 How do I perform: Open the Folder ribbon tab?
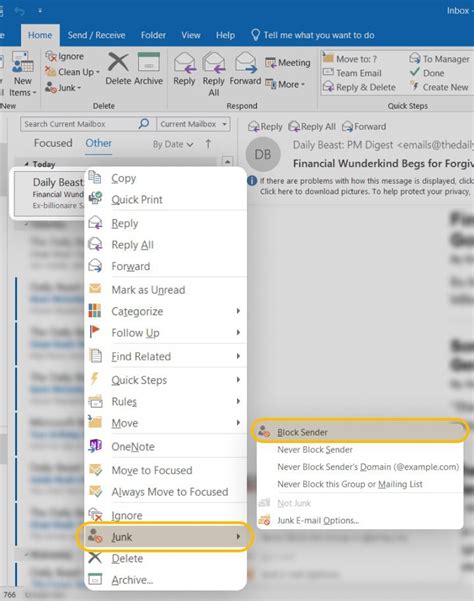click(153, 35)
